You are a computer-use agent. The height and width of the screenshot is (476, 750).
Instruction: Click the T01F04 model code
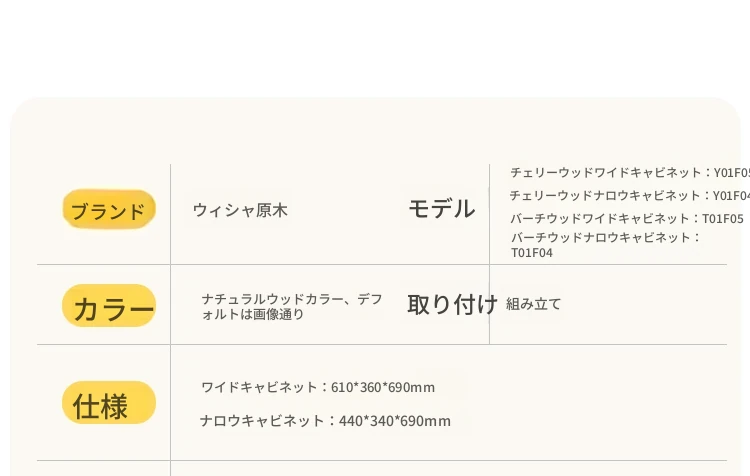tap(532, 253)
